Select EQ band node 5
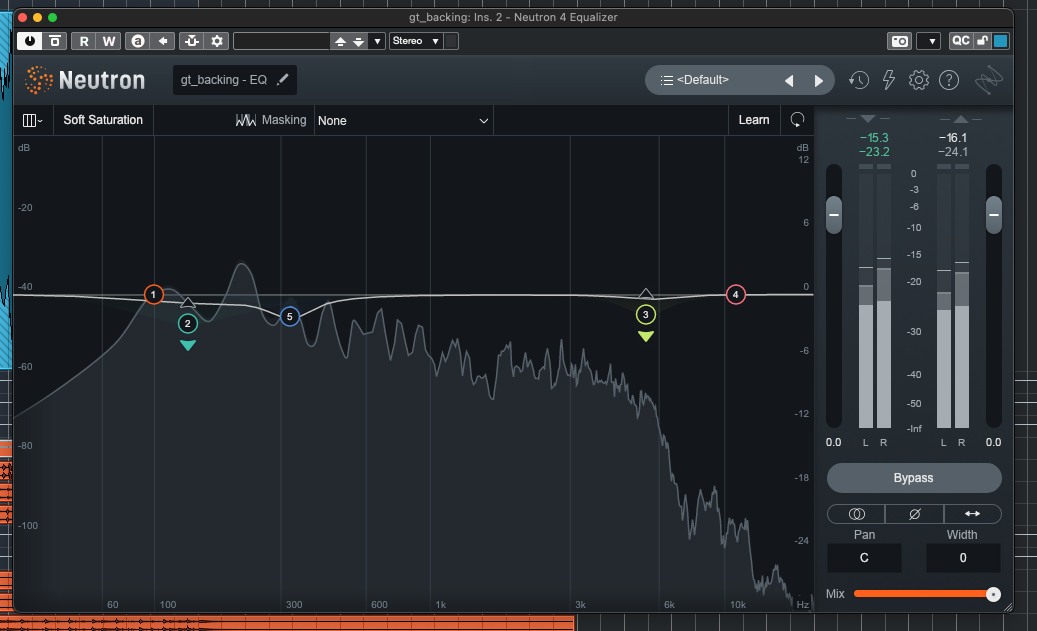Viewport: 1037px width, 631px height. pos(290,316)
